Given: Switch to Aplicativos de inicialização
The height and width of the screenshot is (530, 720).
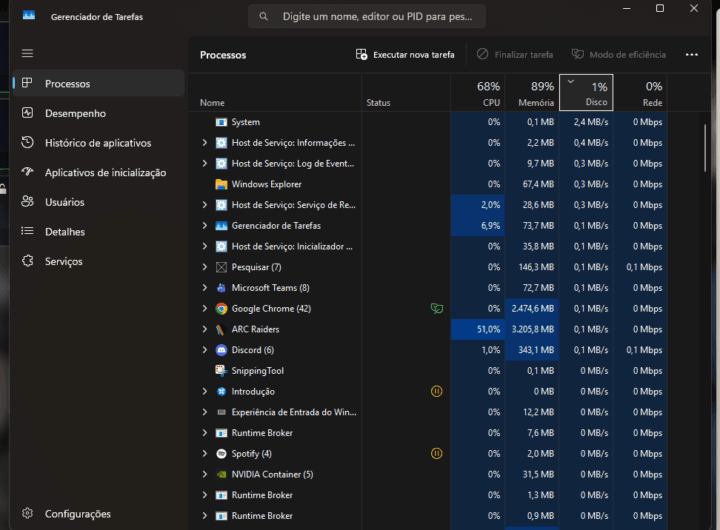Looking at the screenshot, I should pos(105,173).
